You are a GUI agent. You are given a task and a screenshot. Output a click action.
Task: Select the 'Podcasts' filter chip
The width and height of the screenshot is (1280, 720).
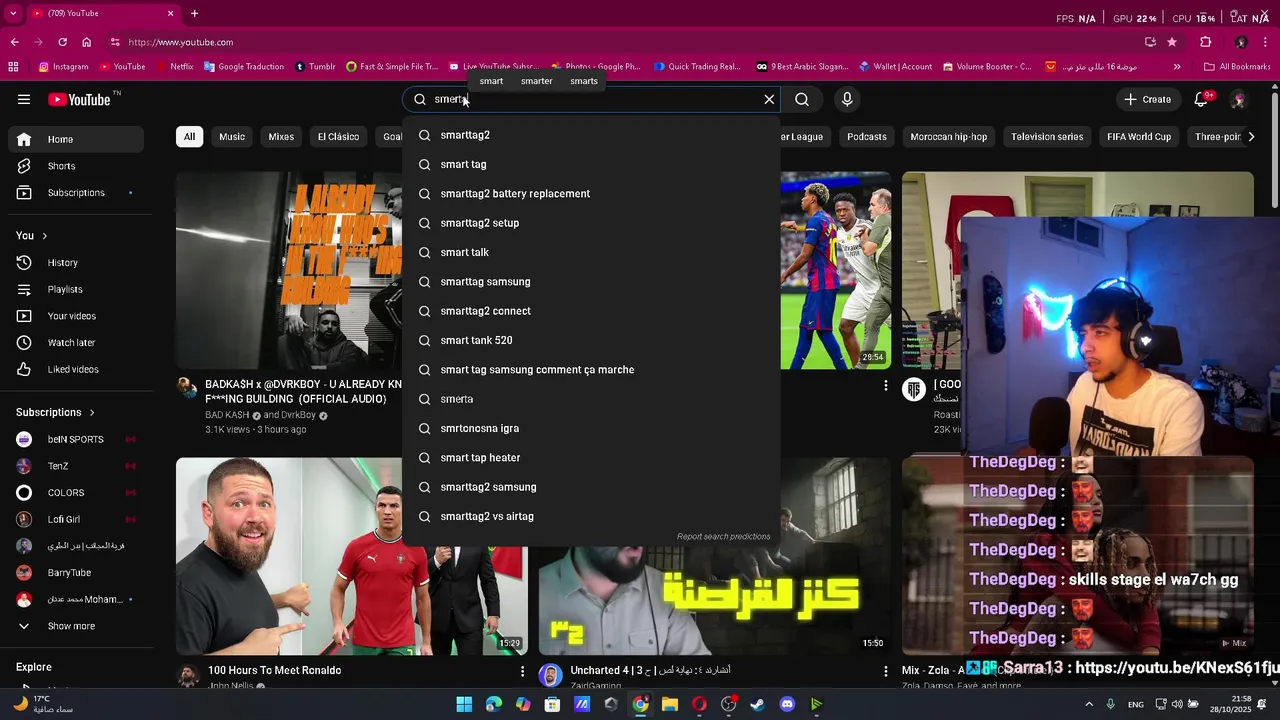coord(866,137)
